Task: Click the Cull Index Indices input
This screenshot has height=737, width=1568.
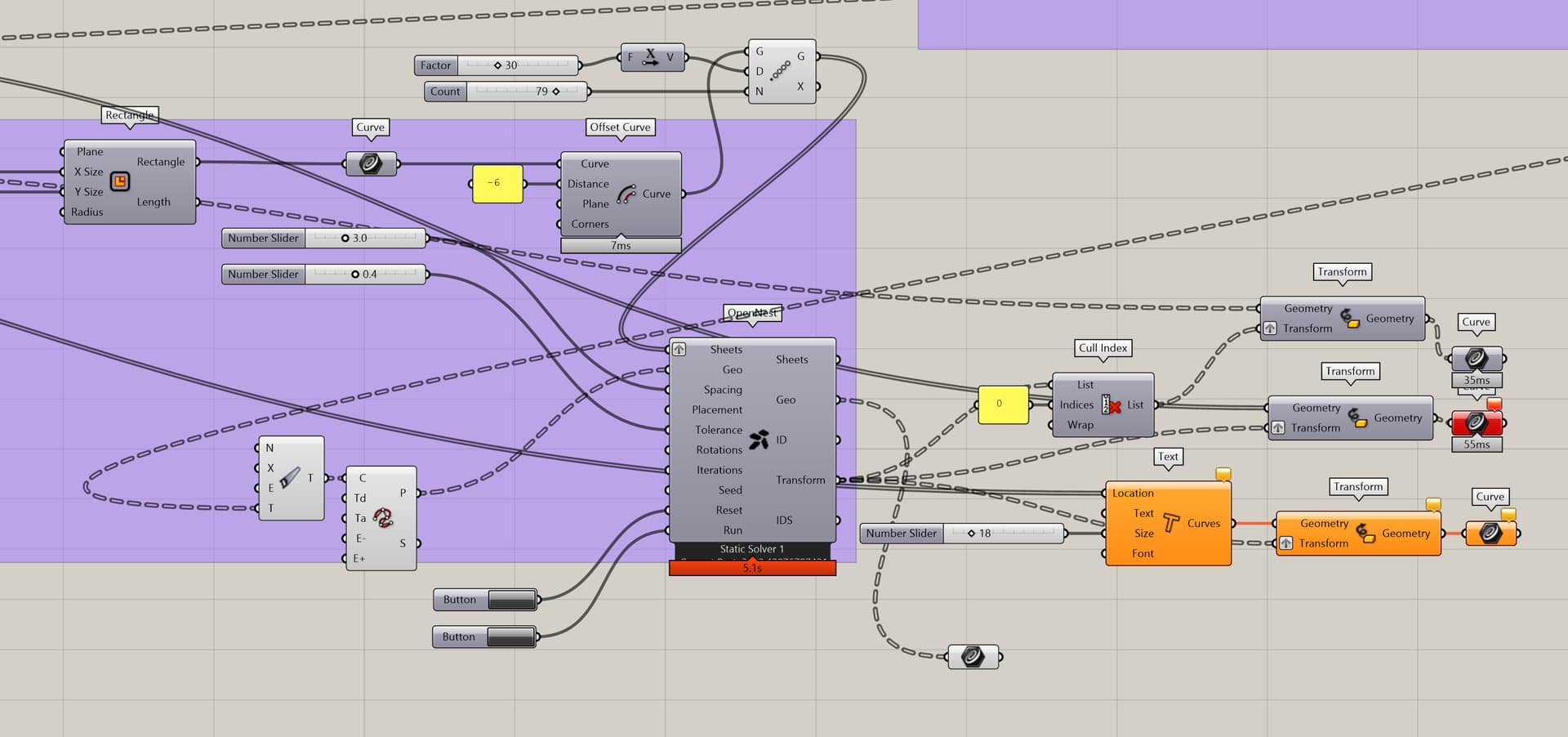Action: (1076, 404)
